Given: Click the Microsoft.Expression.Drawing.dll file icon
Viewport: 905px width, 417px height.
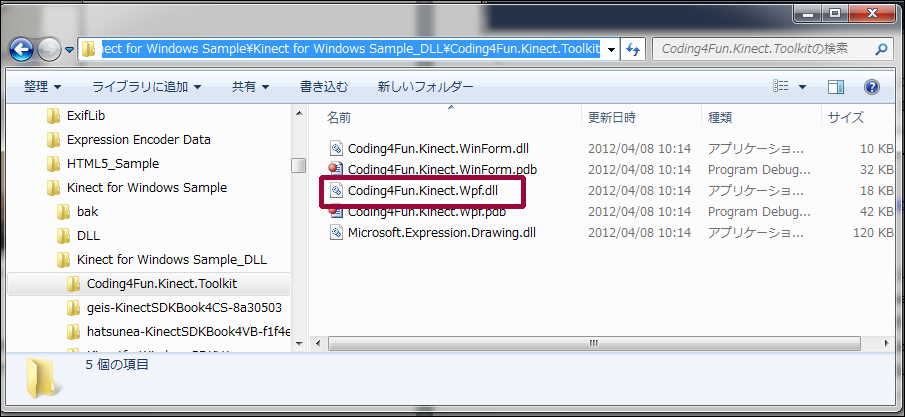Looking at the screenshot, I should click(x=336, y=233).
